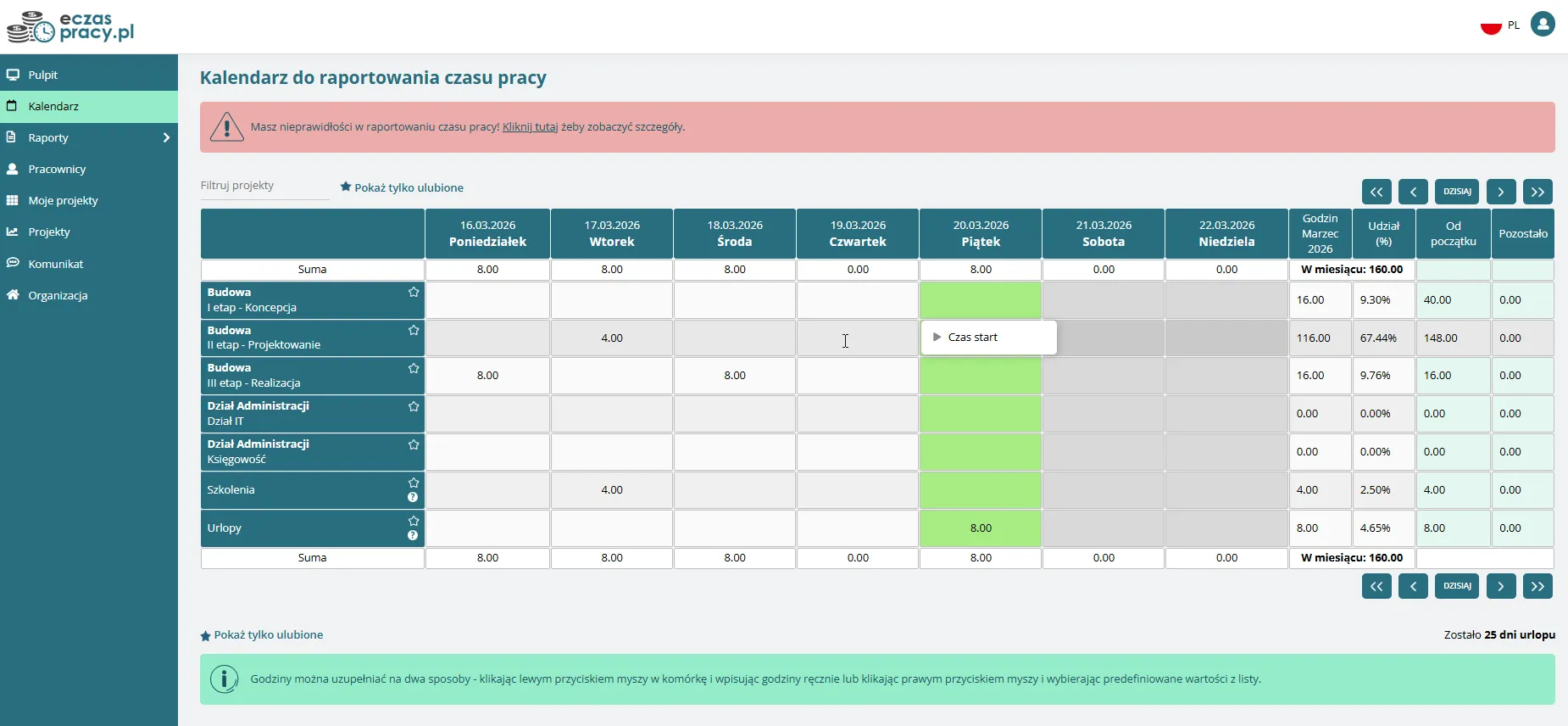Open the user account avatar icon
This screenshot has height=726, width=1568.
[1543, 24]
